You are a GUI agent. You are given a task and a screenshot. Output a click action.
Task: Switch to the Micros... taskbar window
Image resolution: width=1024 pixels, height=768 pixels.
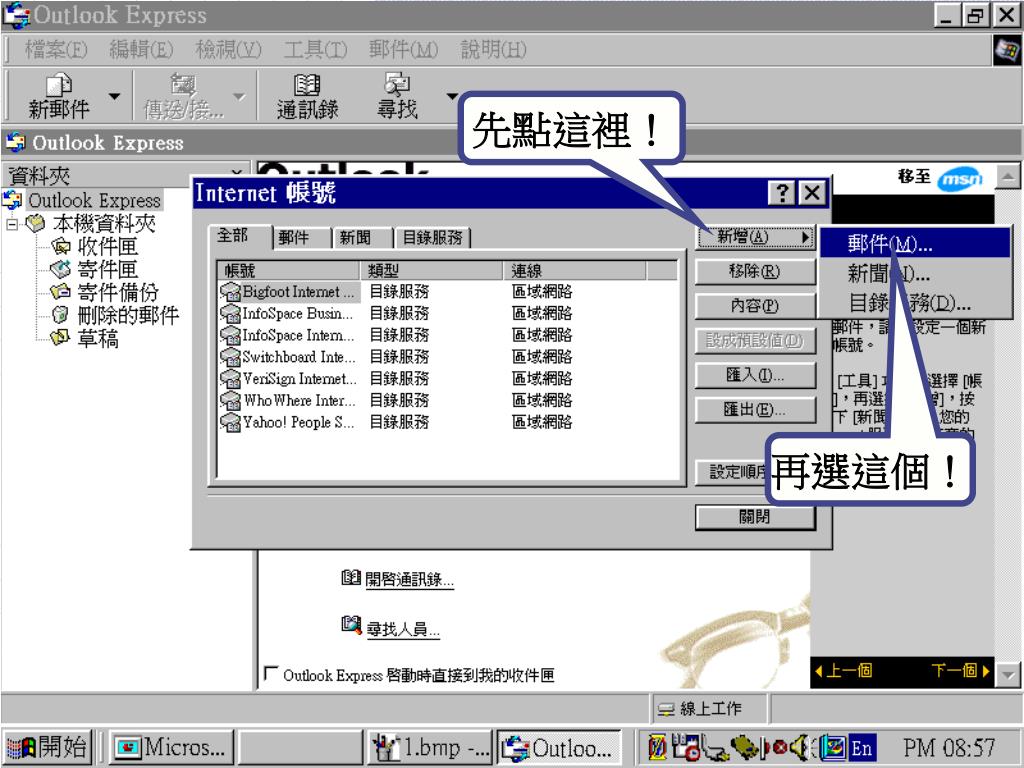[x=171, y=747]
